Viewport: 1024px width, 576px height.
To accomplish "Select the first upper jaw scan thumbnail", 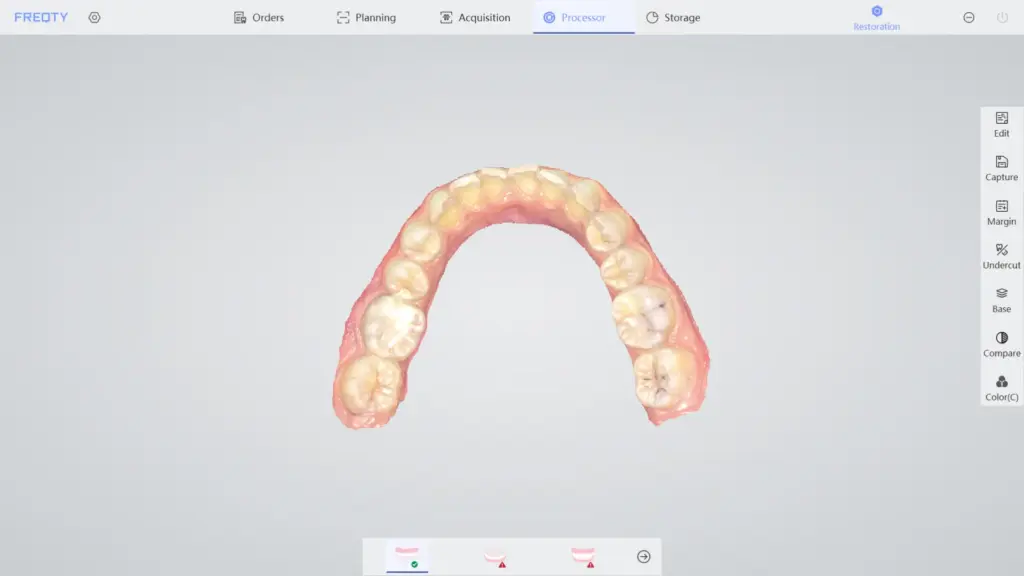I will (x=405, y=551).
